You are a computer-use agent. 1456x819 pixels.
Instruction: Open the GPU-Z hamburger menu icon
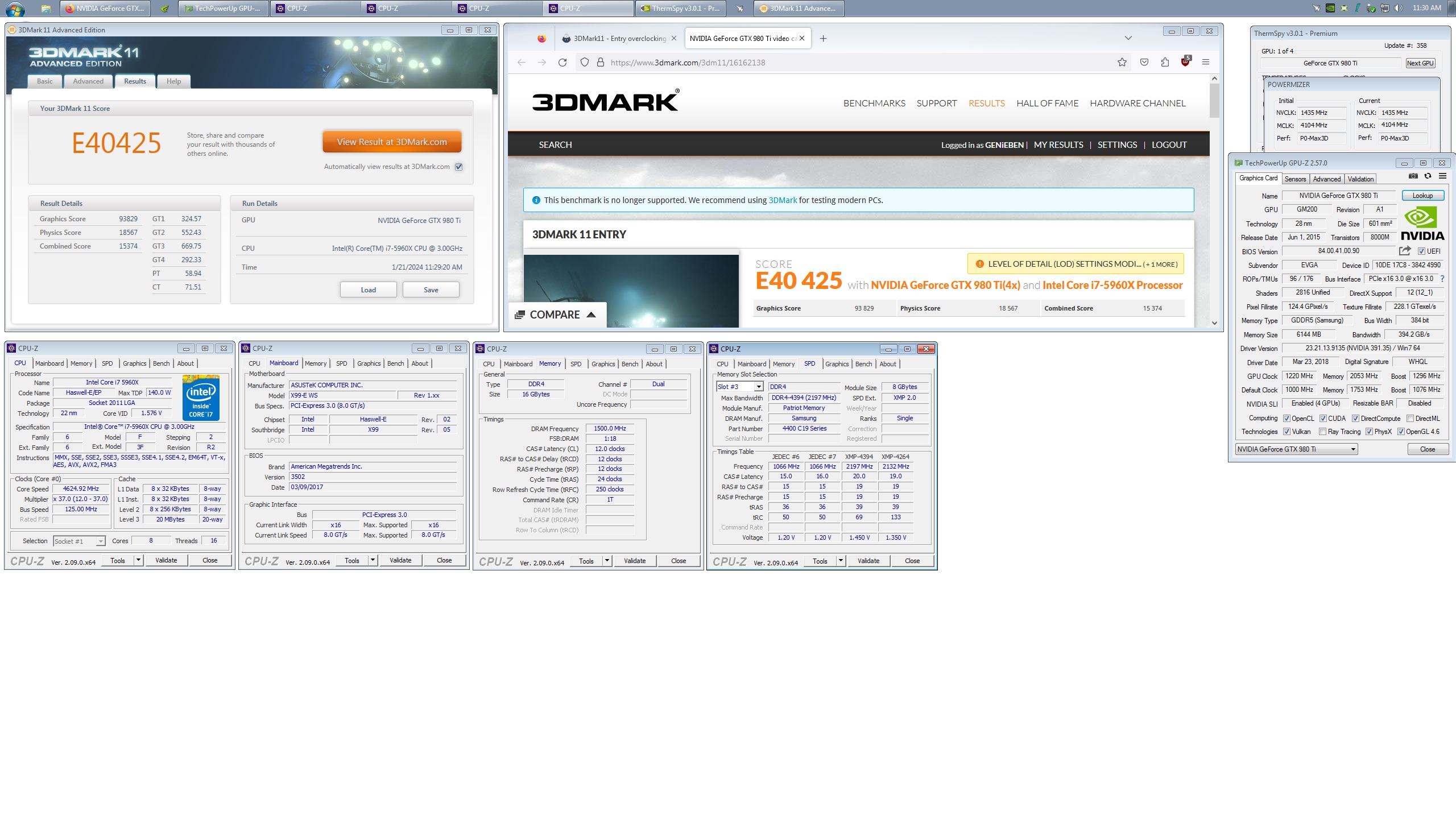[x=1442, y=176]
